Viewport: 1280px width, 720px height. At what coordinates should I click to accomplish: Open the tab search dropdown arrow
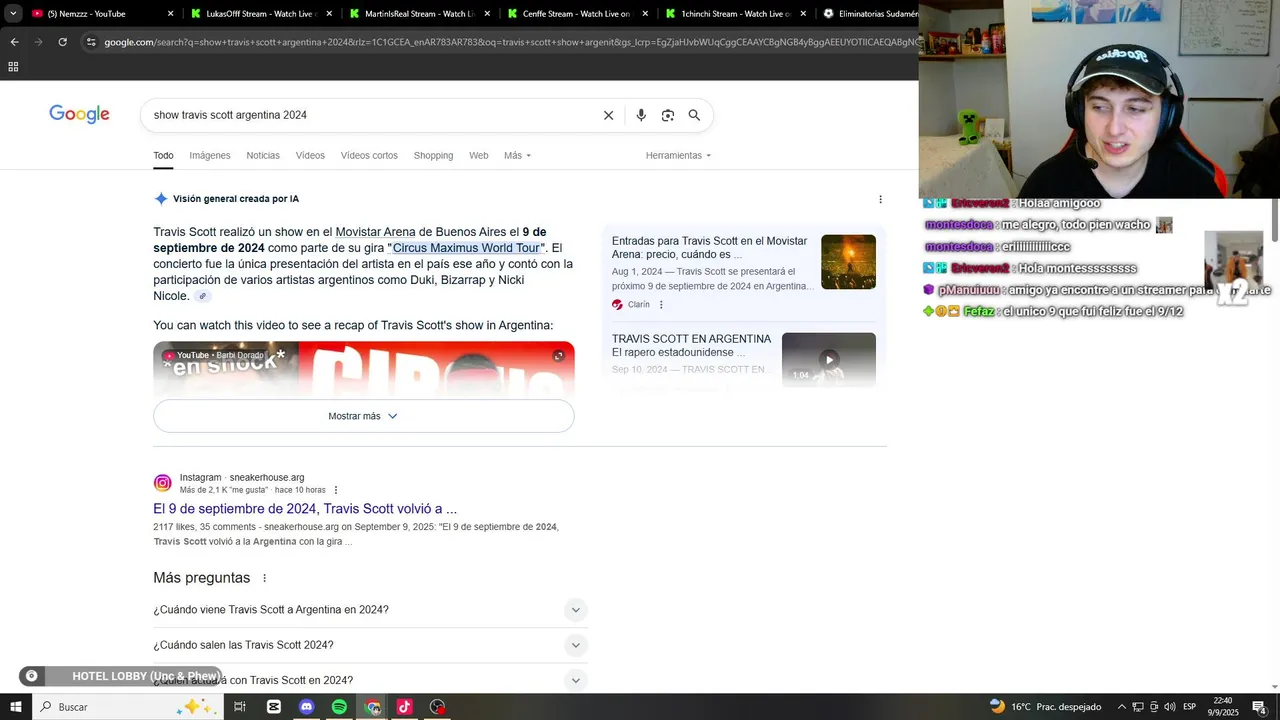point(13,14)
